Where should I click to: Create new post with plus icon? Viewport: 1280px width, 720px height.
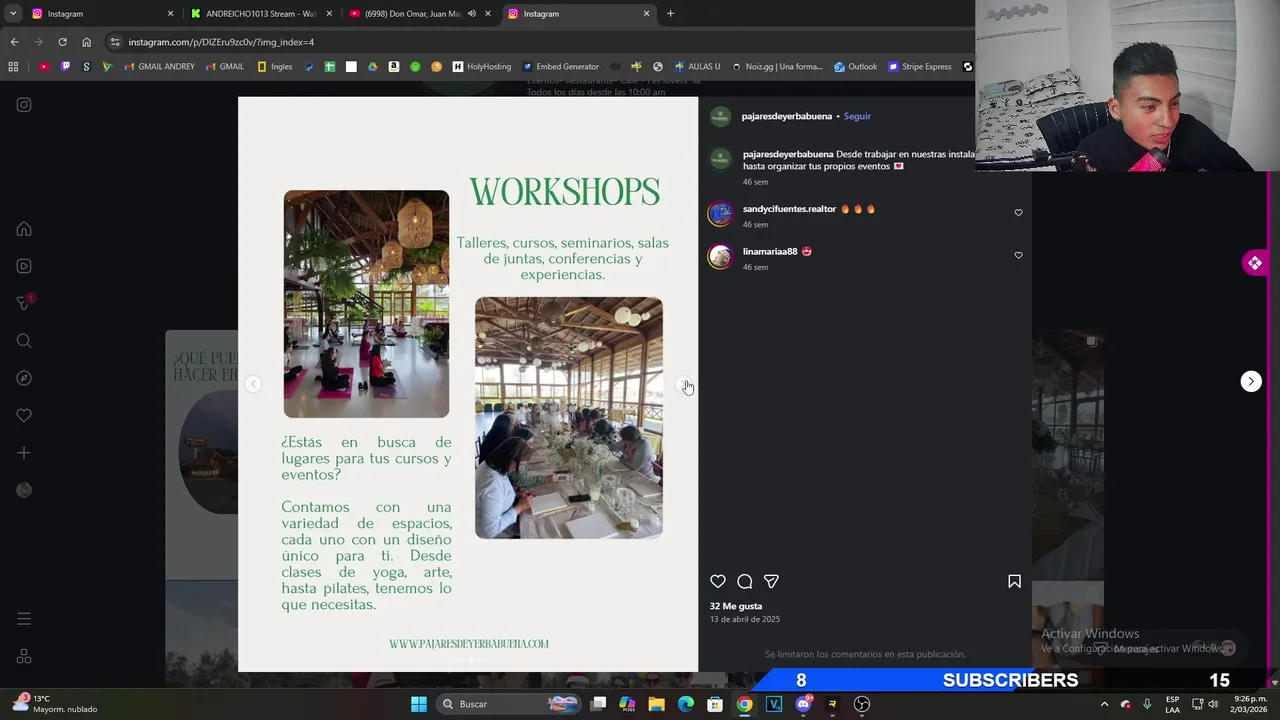pyautogui.click(x=24, y=453)
